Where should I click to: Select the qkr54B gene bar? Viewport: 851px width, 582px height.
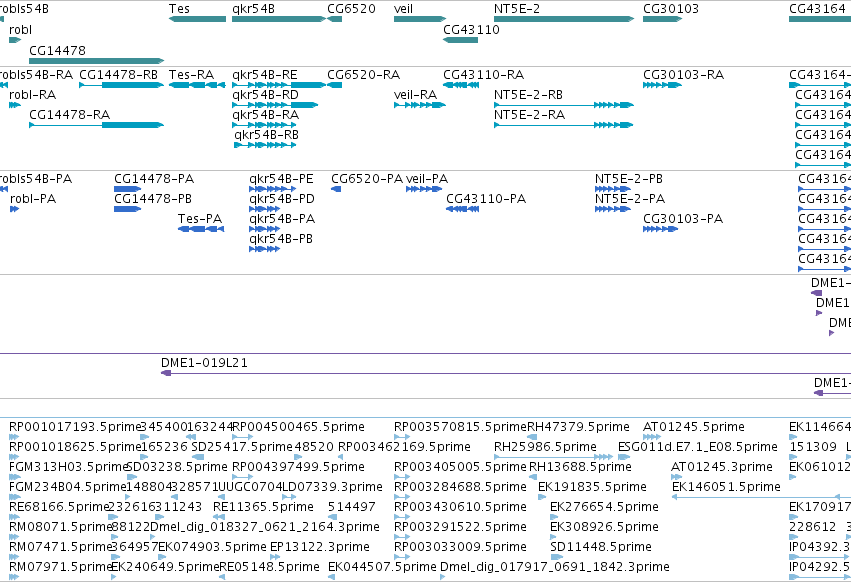278,19
